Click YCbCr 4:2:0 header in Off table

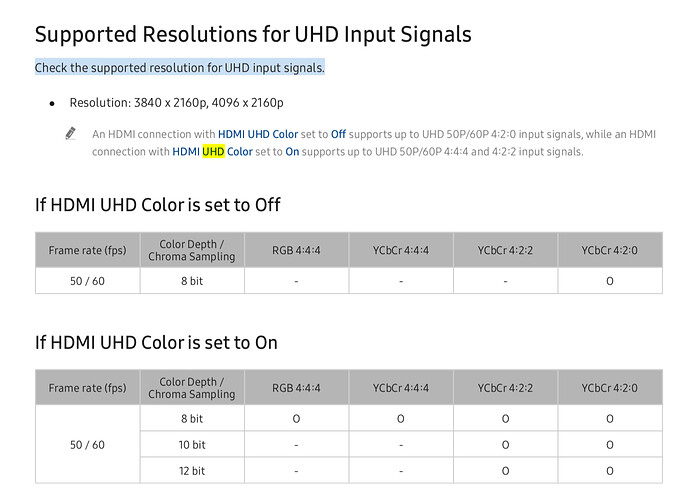tap(609, 250)
